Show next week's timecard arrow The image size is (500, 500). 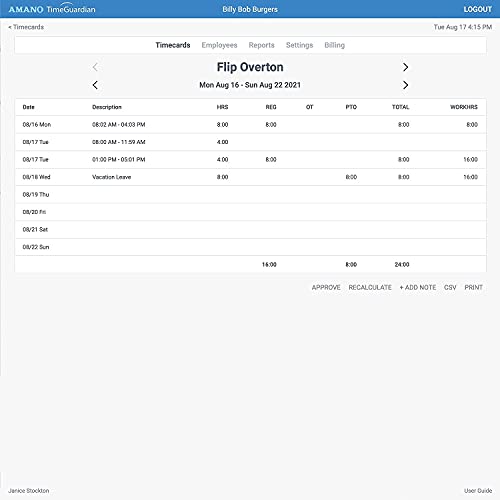pos(405,85)
